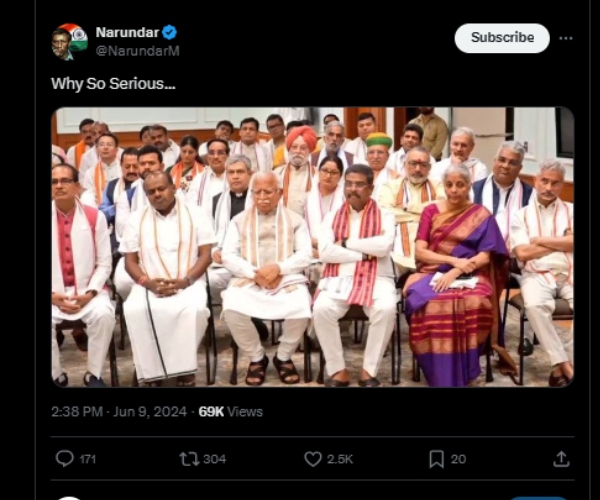Bookmark this post
600x500 pixels.
coord(436,459)
